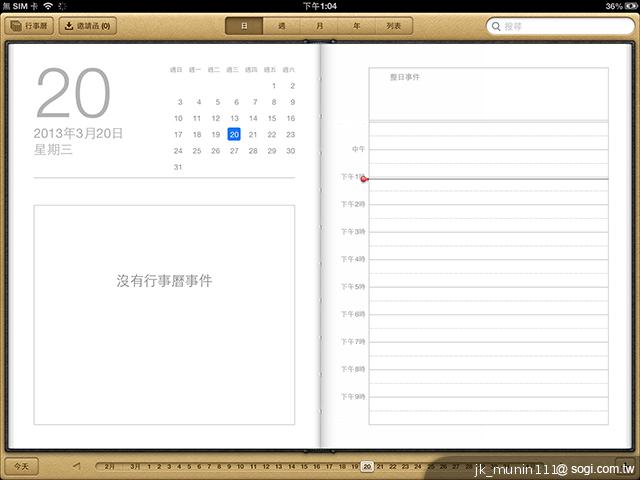Tap the 整日事件 all-day events area

[x=489, y=94]
